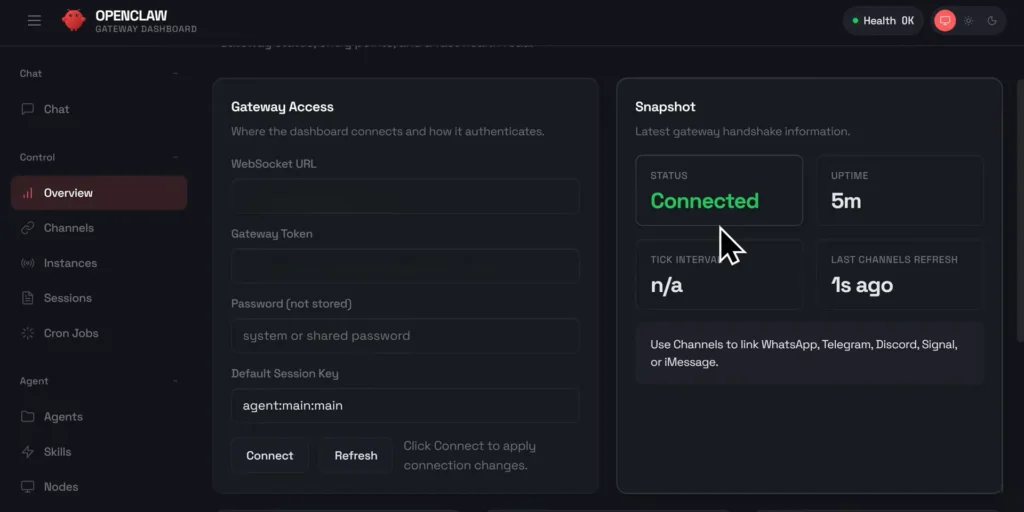Click the Password input field
The width and height of the screenshot is (1024, 512).
(x=405, y=336)
